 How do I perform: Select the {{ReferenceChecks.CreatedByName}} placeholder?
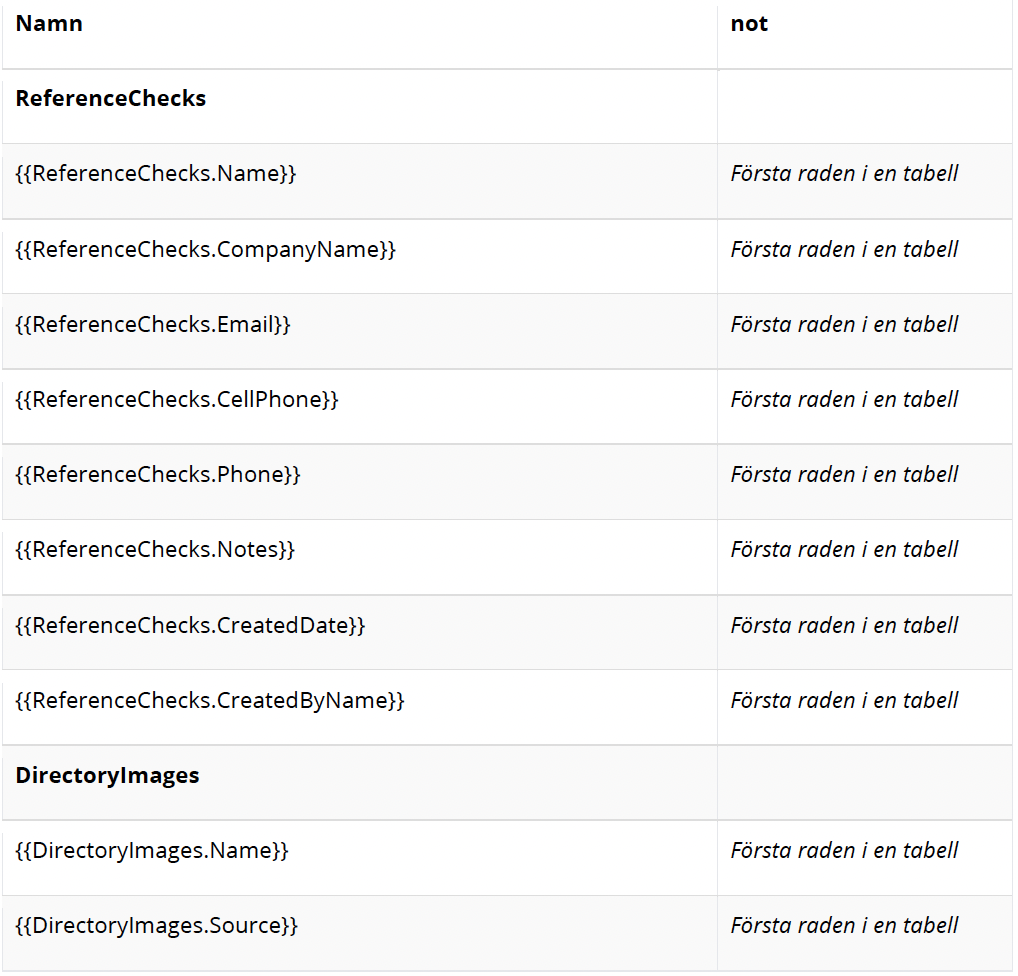pos(209,700)
